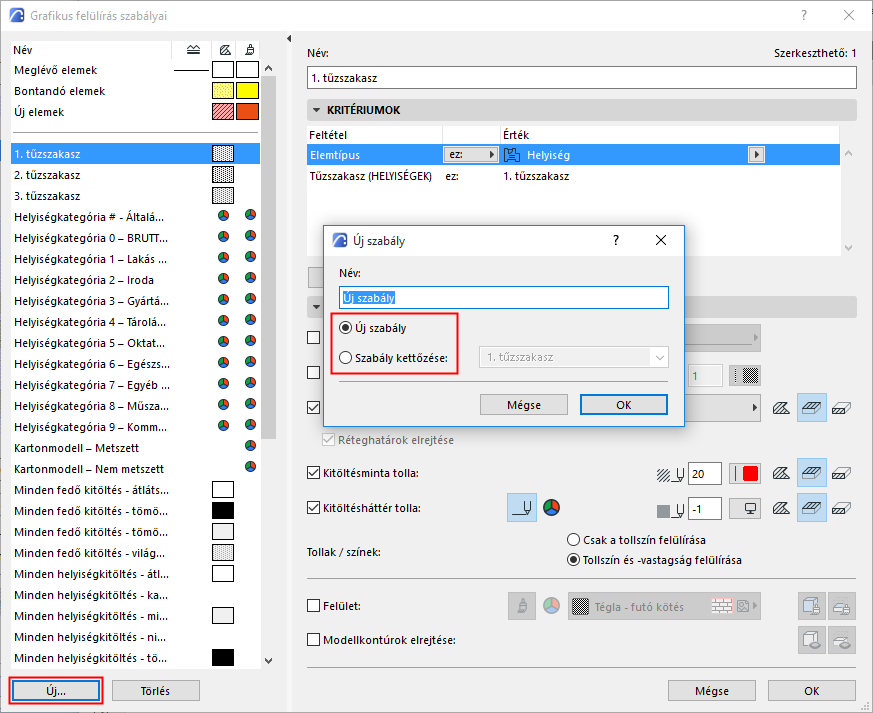The width and height of the screenshot is (873, 713).
Task: Click the Új... button at bottom left
Action: [x=56, y=691]
